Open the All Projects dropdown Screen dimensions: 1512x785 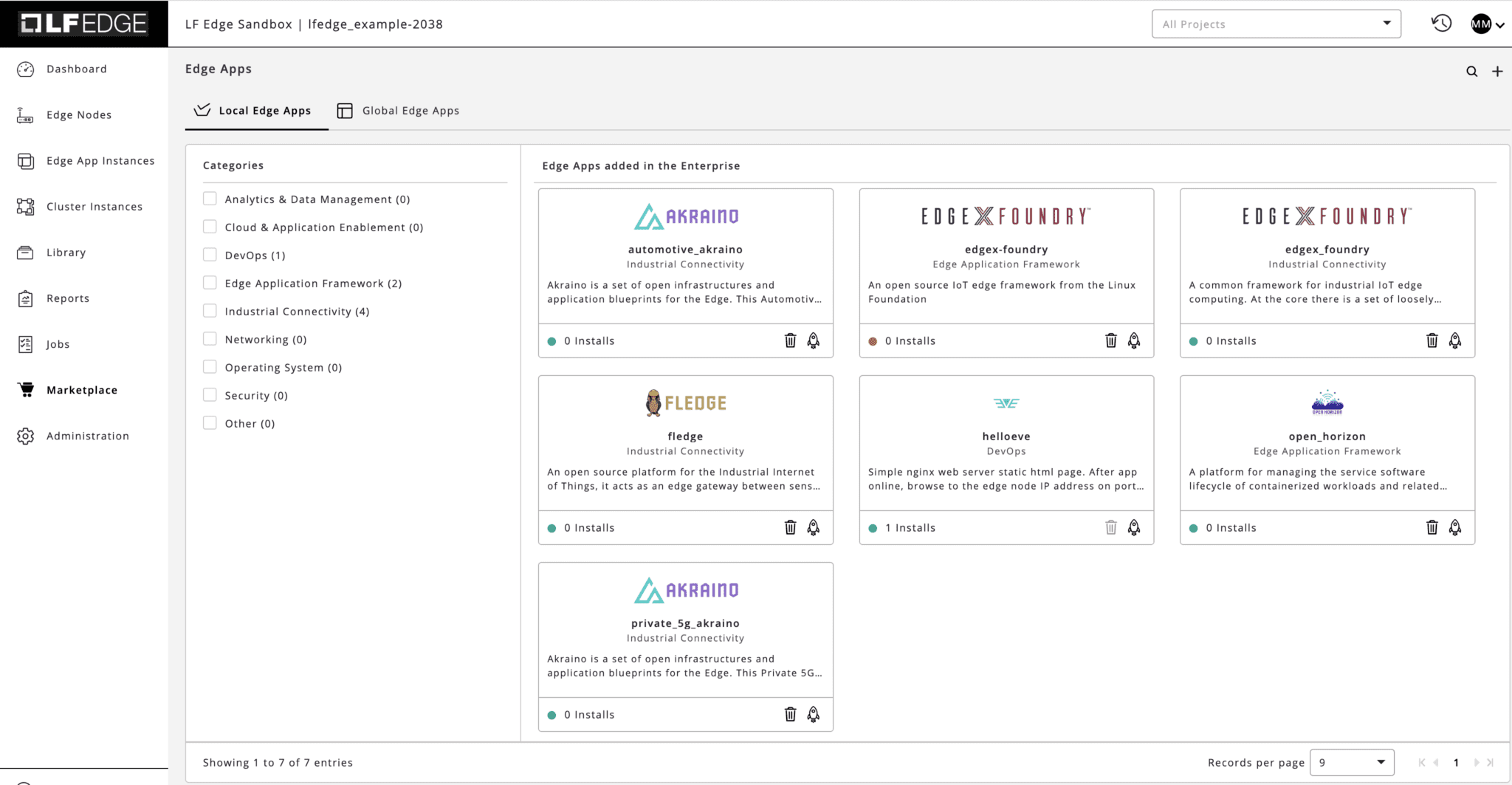[1276, 24]
